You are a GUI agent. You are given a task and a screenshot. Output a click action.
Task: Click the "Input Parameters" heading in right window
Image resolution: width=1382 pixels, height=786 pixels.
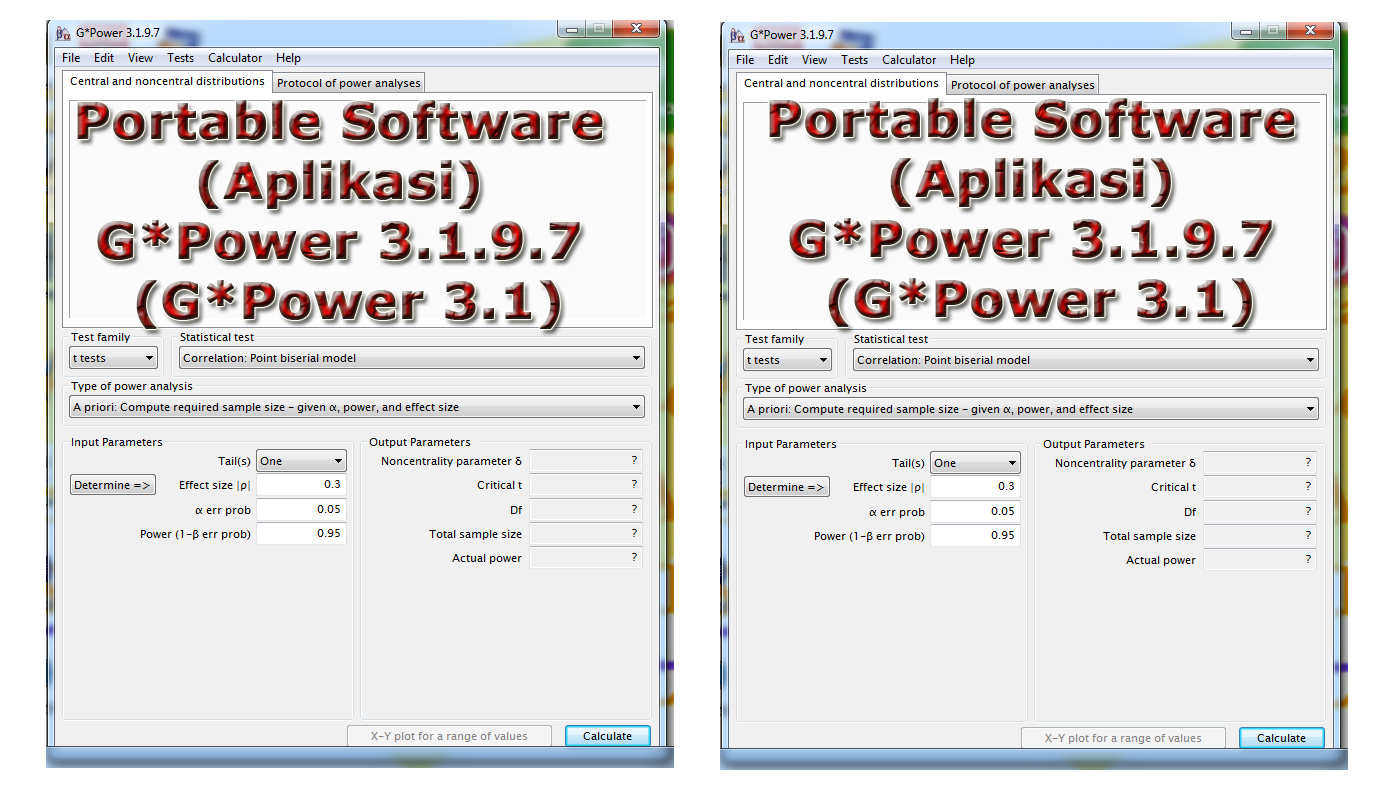(x=790, y=444)
